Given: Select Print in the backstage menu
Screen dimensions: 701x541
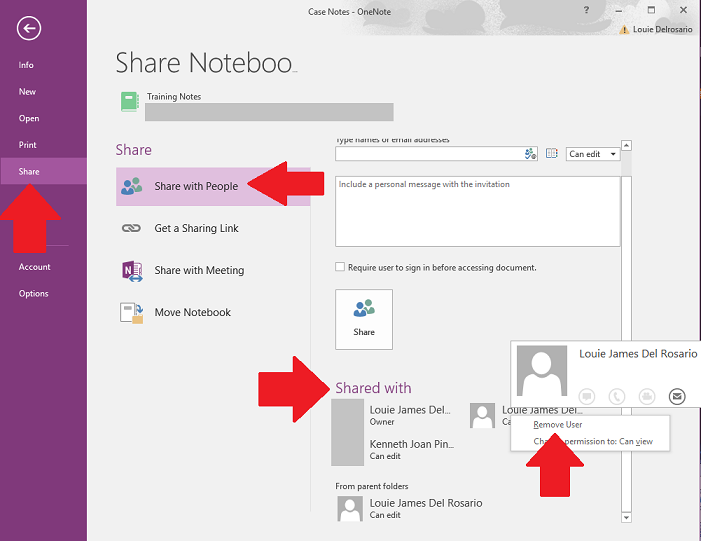Looking at the screenshot, I should click(x=28, y=145).
